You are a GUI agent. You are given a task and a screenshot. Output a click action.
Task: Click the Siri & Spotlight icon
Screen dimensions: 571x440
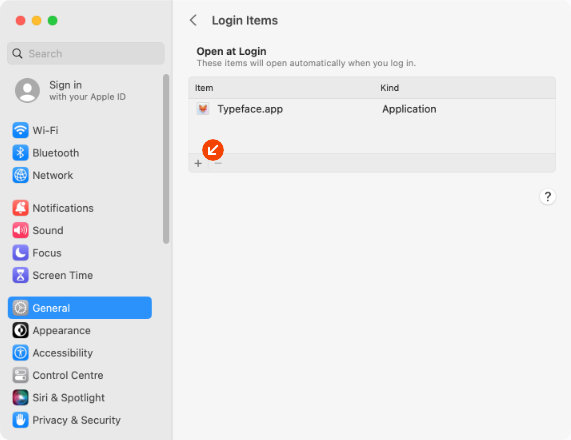tap(20, 397)
